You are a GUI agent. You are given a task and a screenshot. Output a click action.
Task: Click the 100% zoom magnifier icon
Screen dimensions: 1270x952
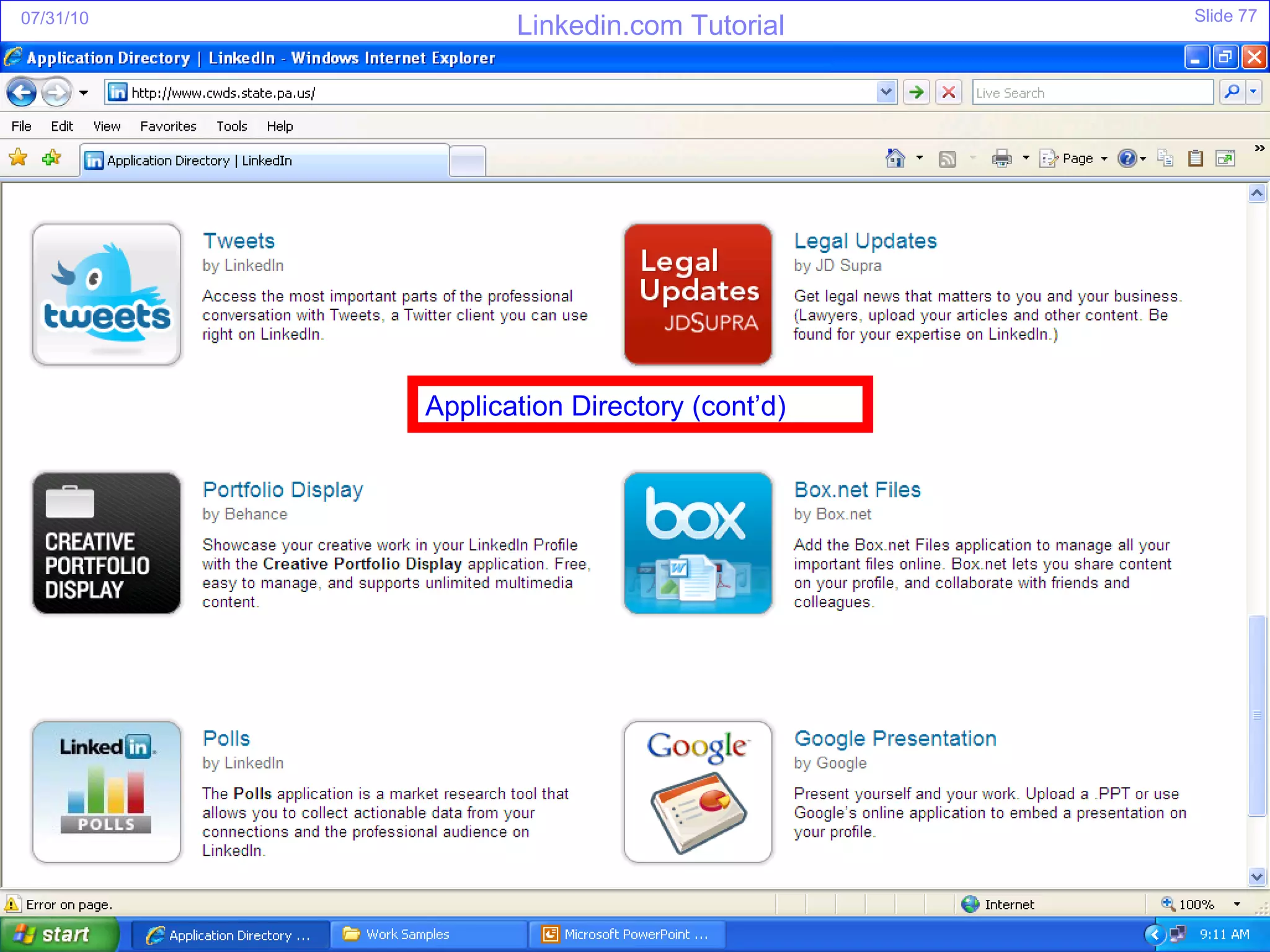(1168, 904)
